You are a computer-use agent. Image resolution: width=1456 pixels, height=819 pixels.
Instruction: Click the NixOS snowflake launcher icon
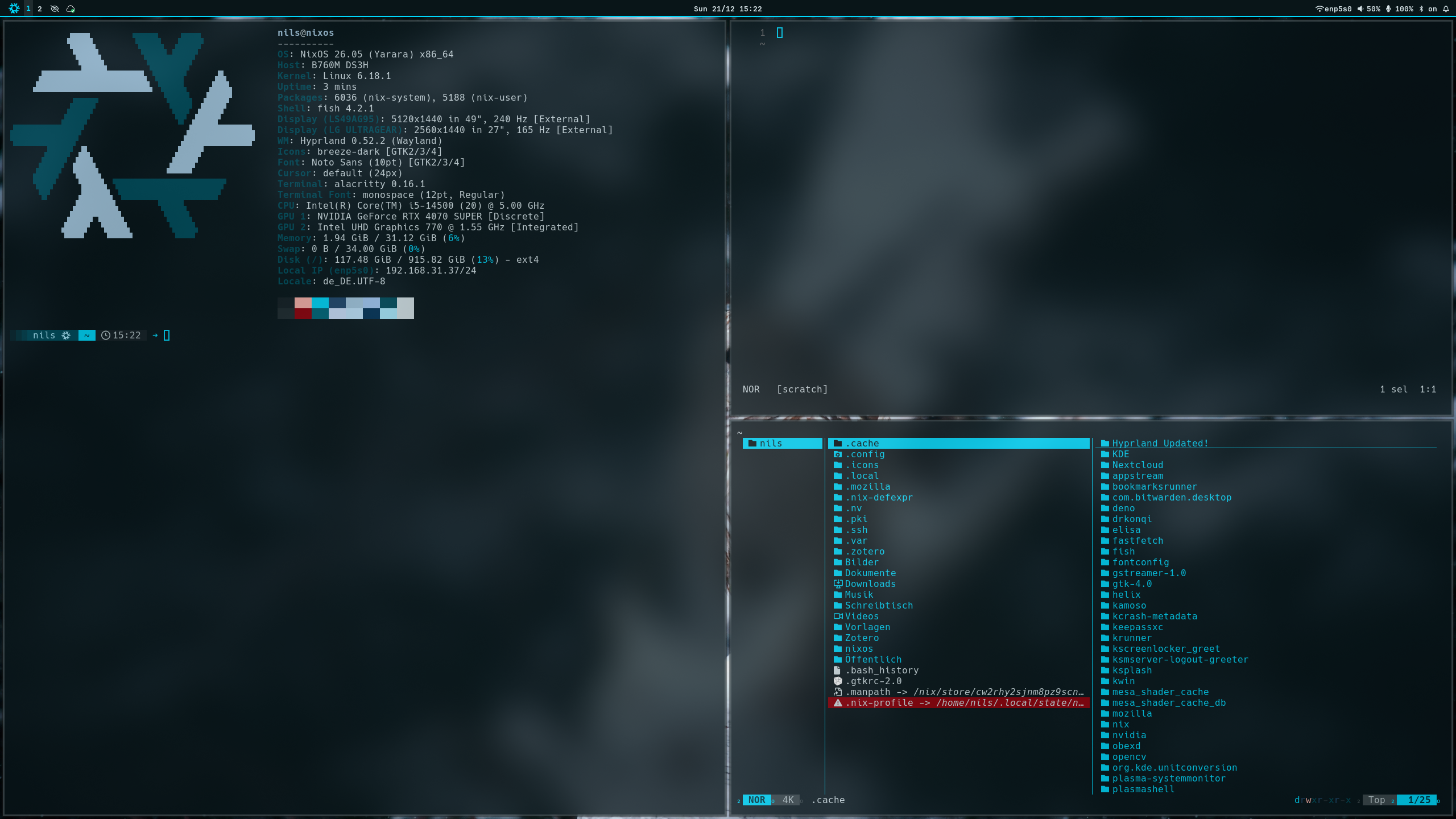pyautogui.click(x=14, y=9)
